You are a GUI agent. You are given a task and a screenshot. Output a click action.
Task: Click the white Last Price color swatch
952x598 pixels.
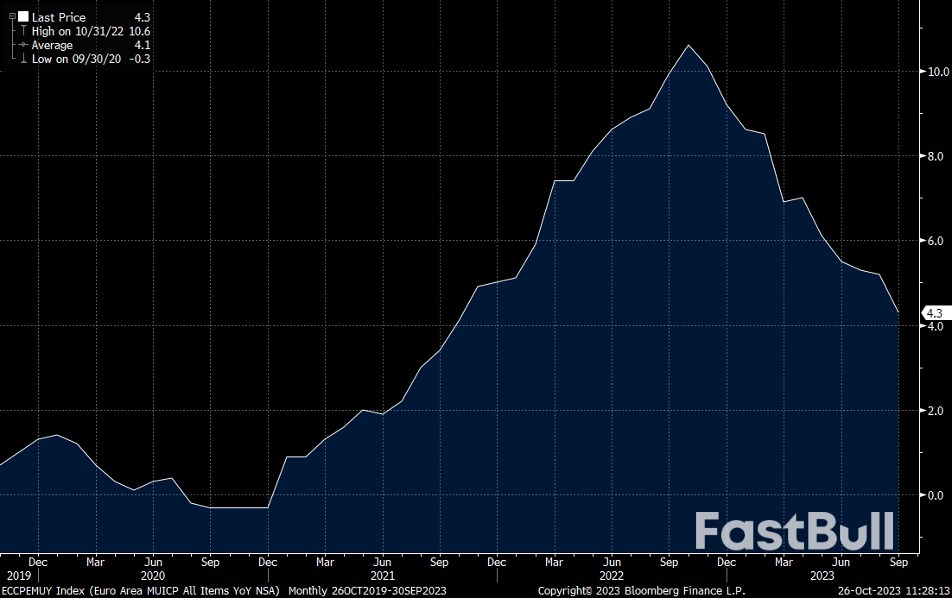coord(23,17)
